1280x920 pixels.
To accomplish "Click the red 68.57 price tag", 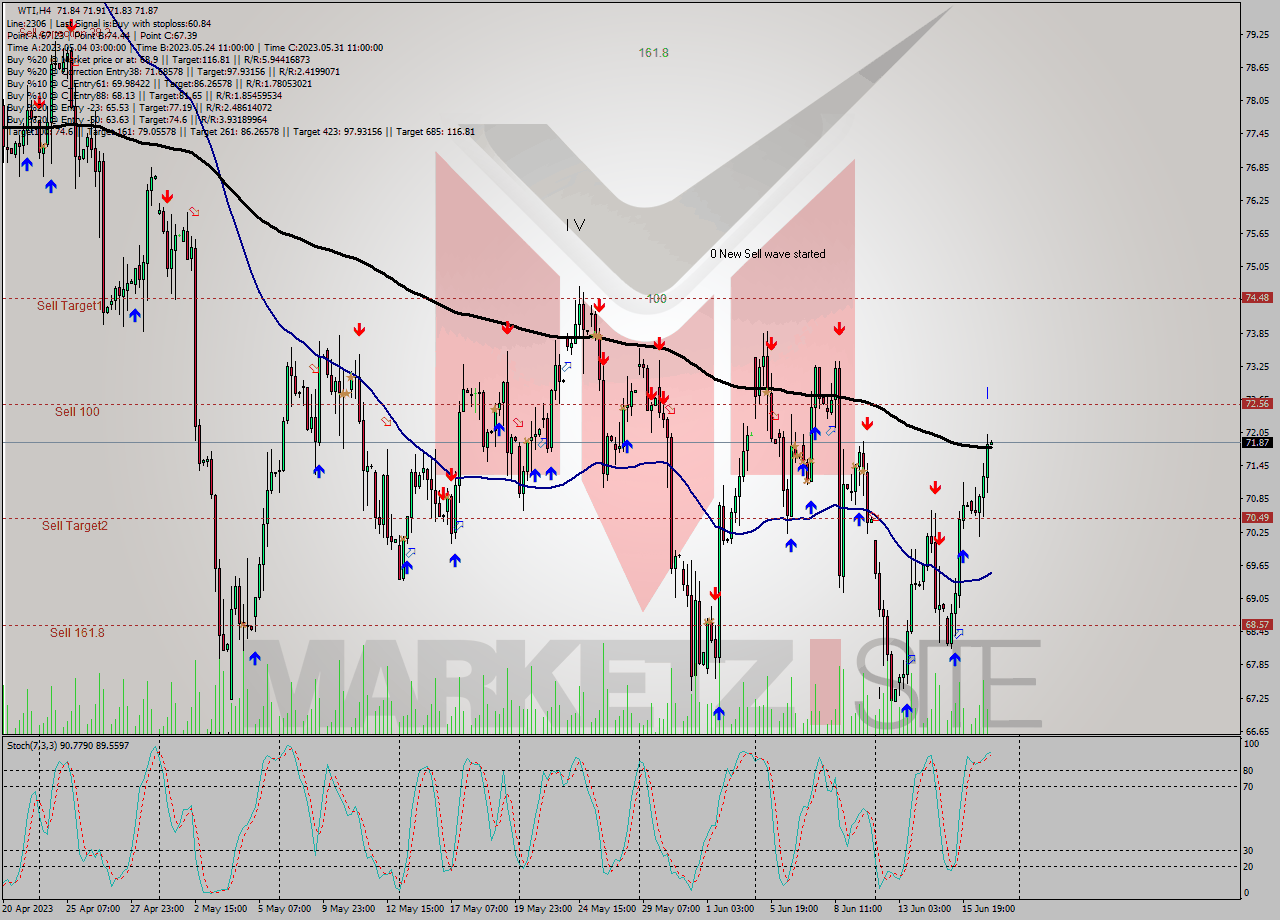I will [x=1257, y=624].
